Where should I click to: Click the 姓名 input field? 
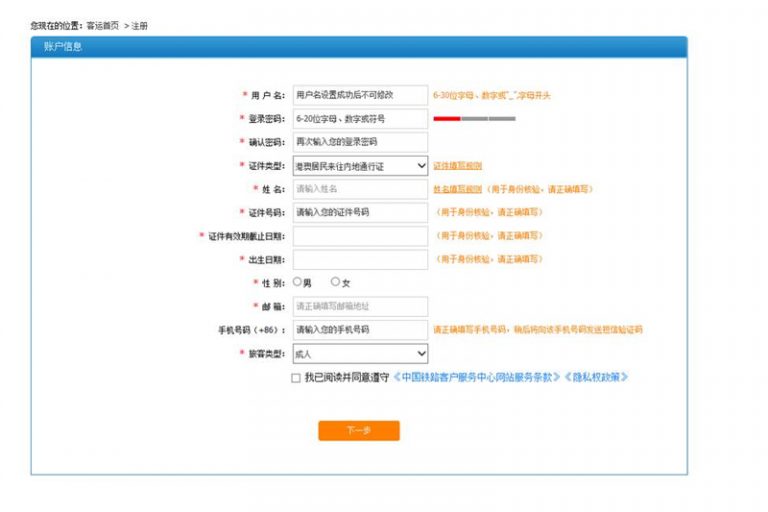[x=360, y=189]
